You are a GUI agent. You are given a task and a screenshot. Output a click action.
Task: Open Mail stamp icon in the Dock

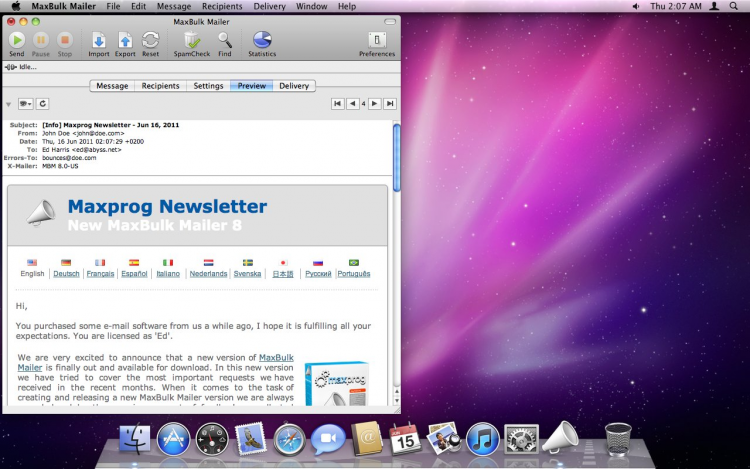pyautogui.click(x=251, y=438)
